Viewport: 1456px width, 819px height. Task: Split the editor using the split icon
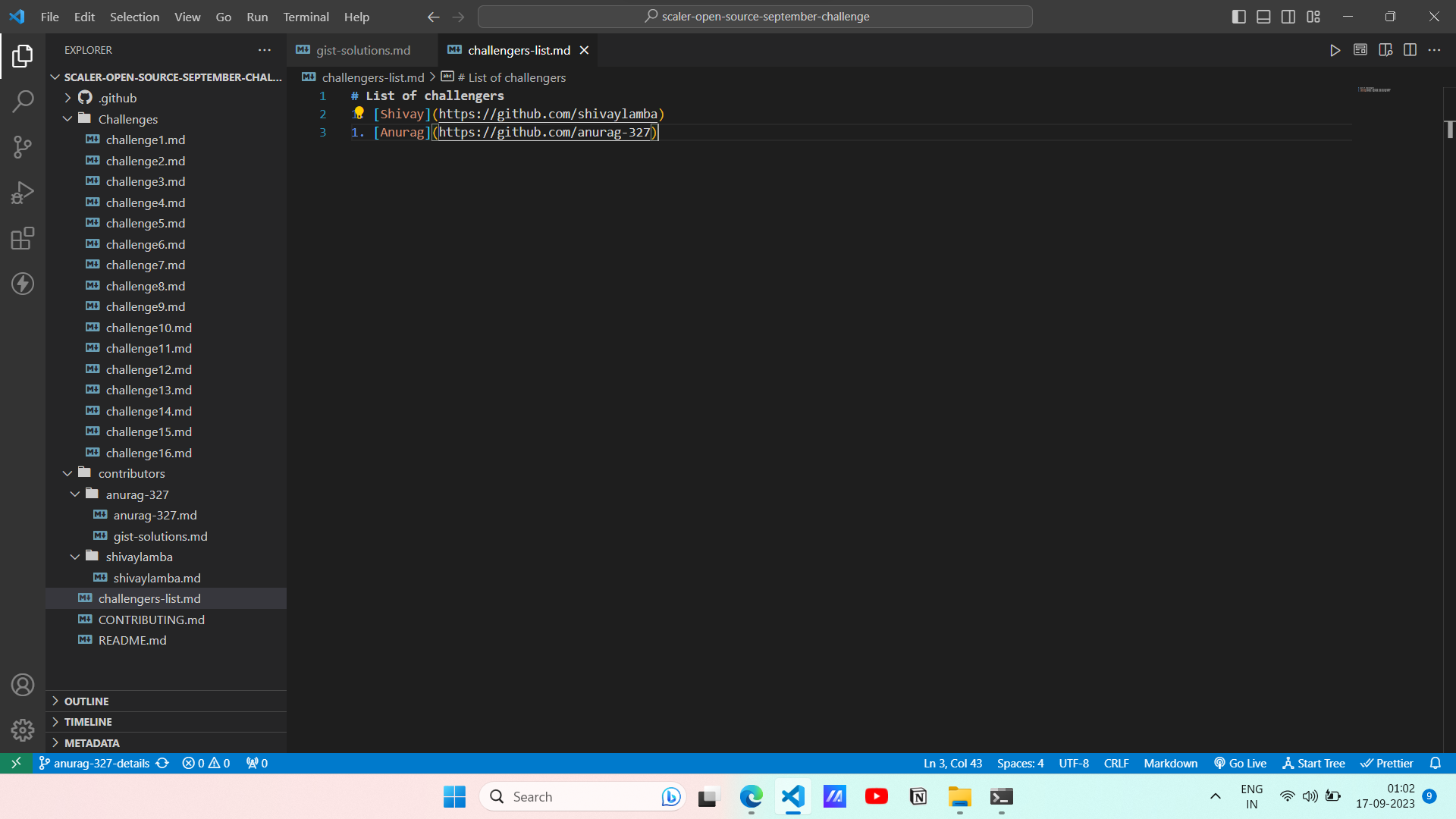coord(1410,50)
